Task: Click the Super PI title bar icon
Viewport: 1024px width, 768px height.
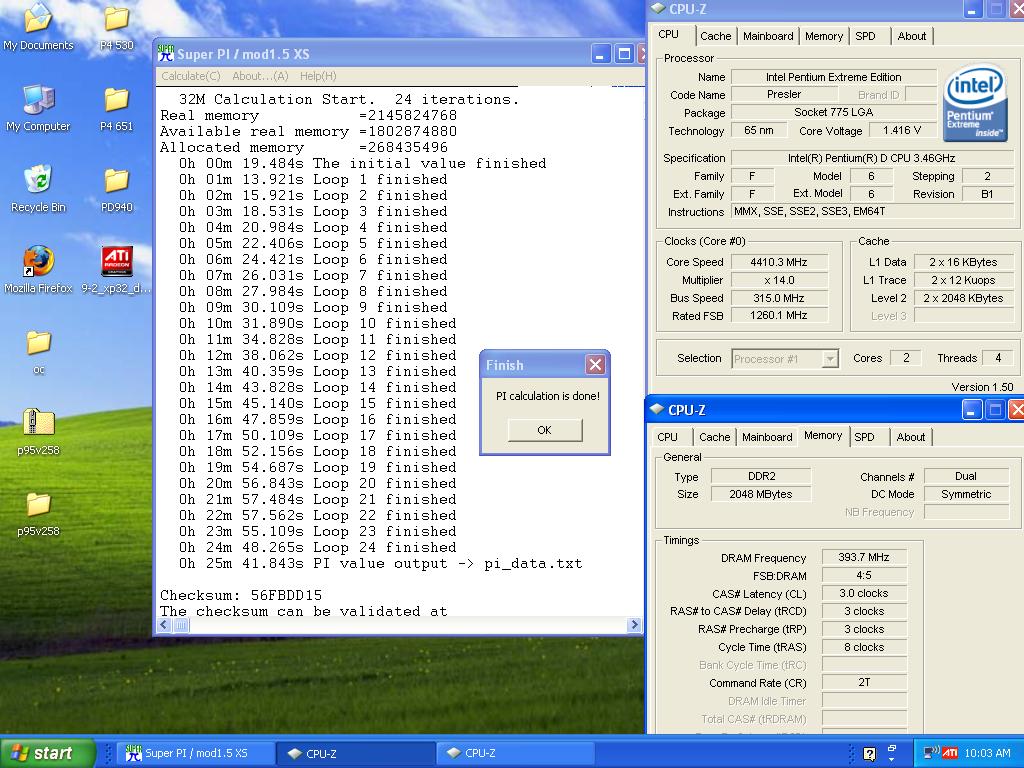Action: [166, 54]
